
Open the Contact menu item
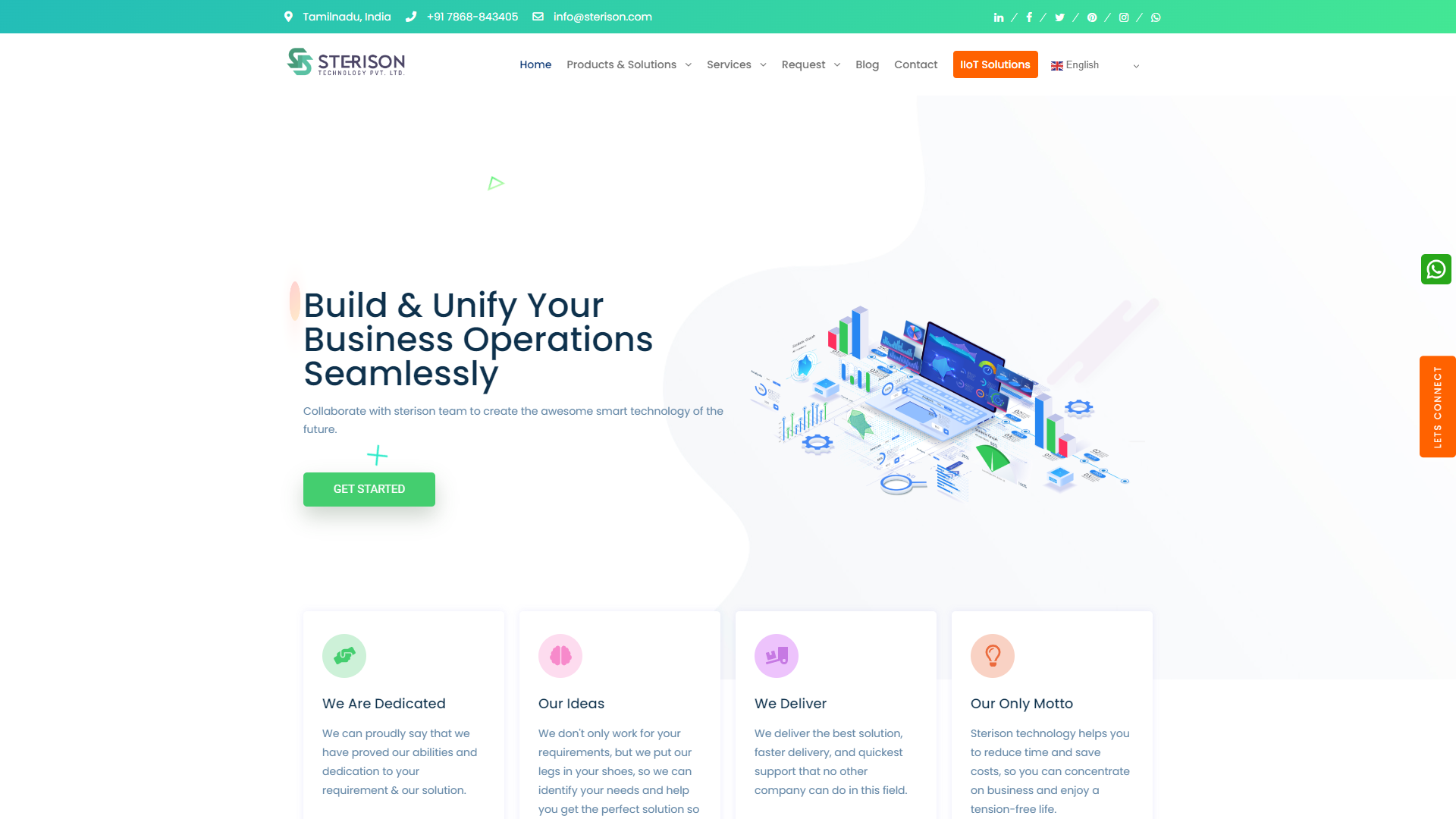(916, 65)
